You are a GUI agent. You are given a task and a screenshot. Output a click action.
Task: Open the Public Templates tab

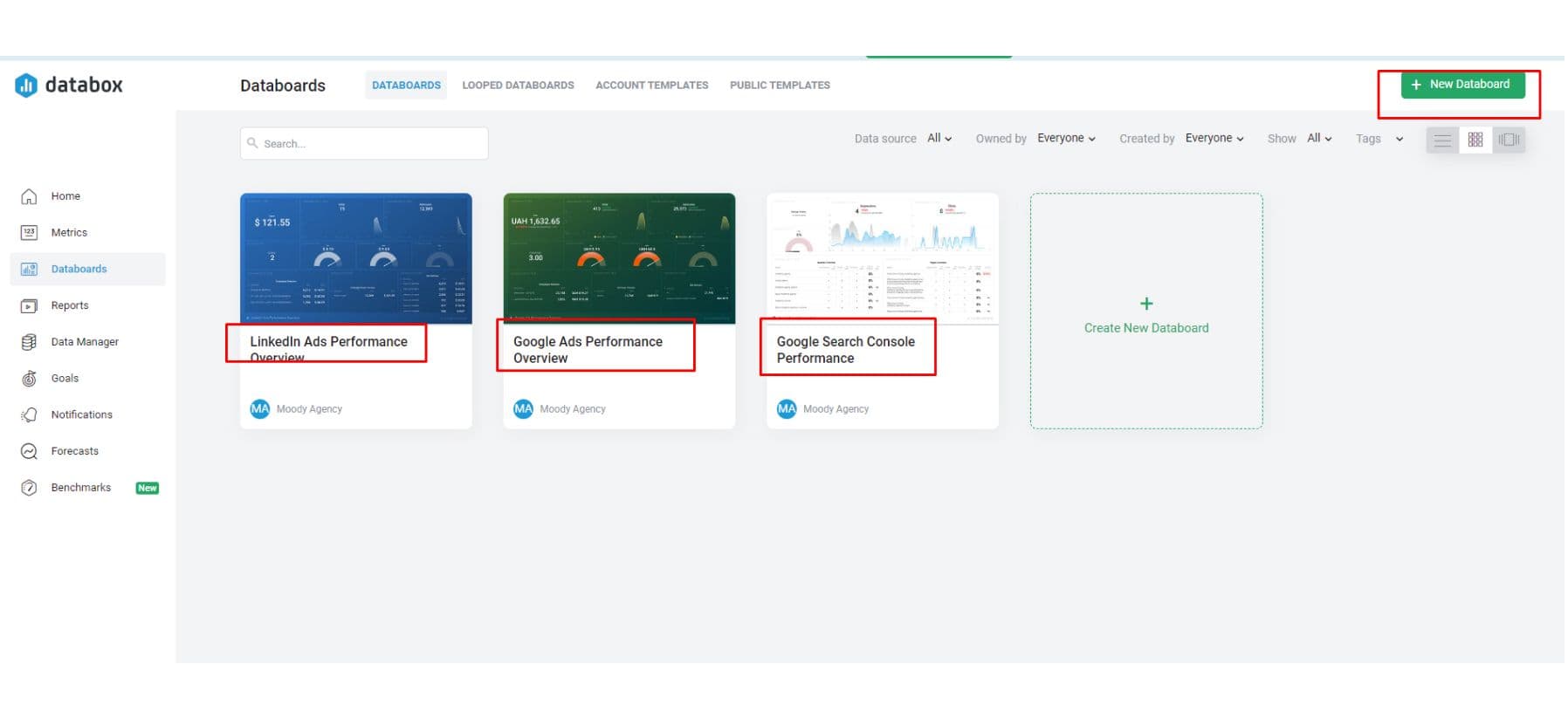pyautogui.click(x=780, y=86)
